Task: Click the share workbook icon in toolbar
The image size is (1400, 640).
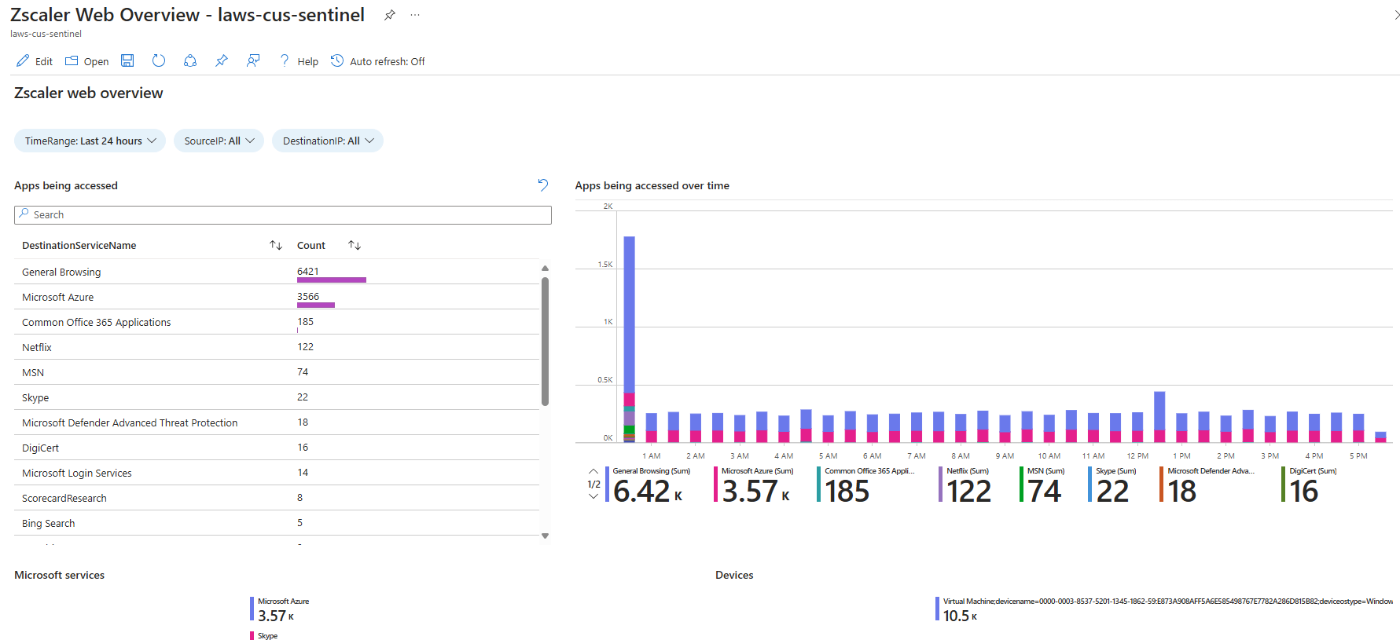Action: coord(190,61)
